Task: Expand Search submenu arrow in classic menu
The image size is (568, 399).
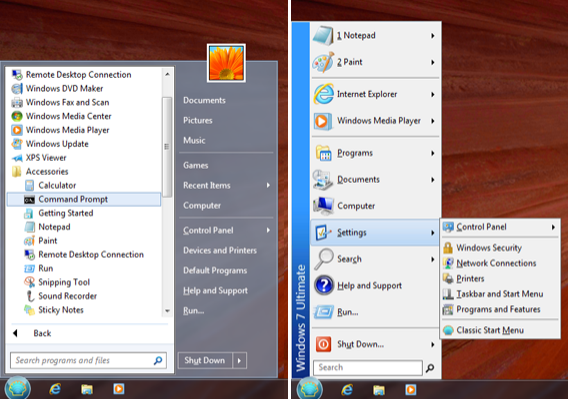Action: click(x=433, y=259)
